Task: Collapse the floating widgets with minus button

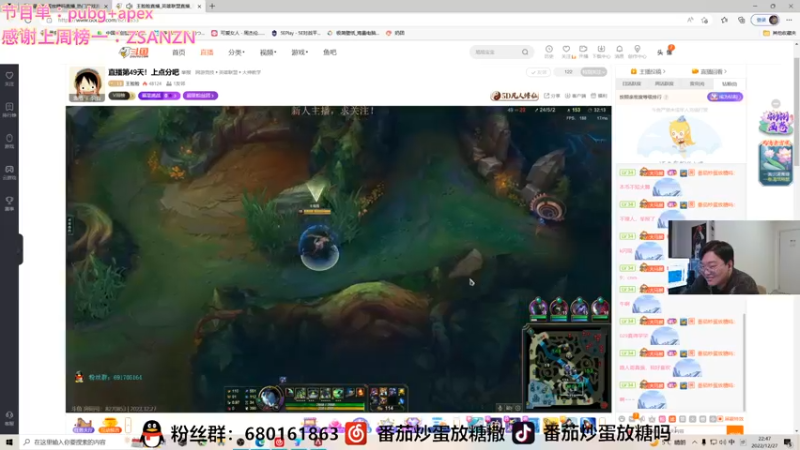Action: pyautogui.click(x=776, y=104)
